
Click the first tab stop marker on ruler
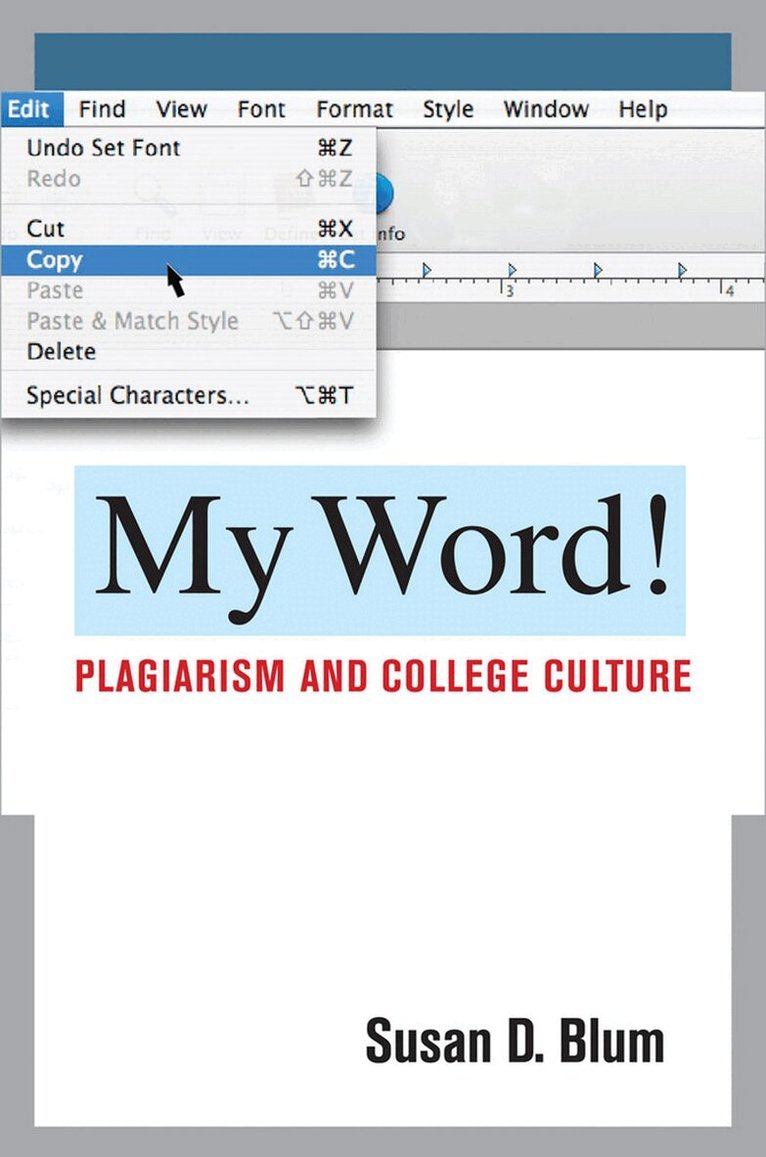427,270
